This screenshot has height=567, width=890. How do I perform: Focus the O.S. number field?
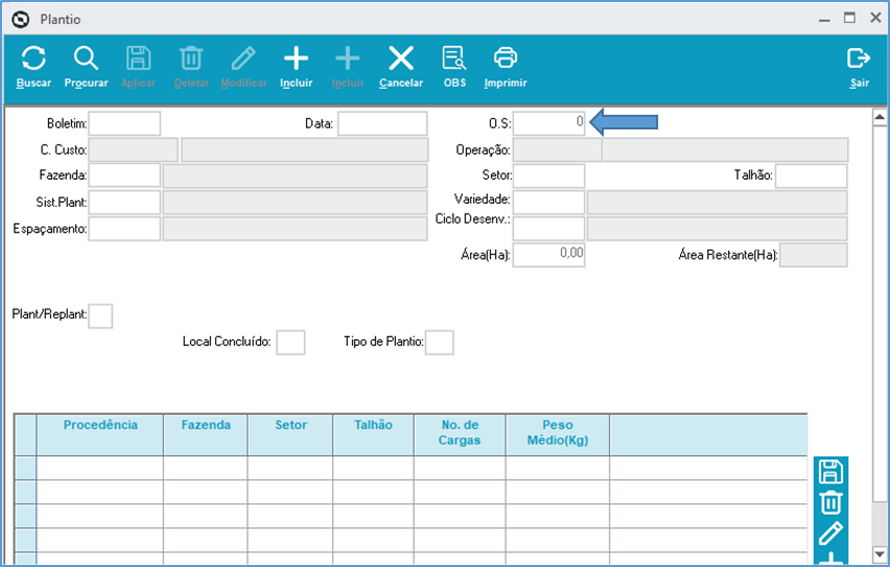(548, 124)
